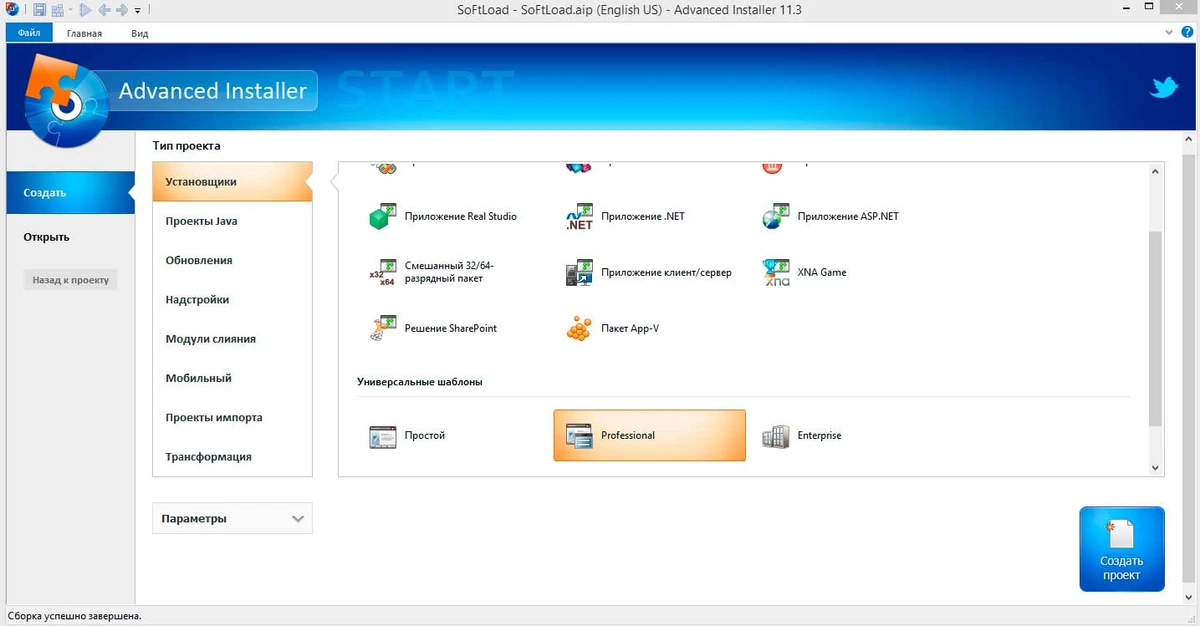Open the Customize Quick Access Toolbar dropdown
The image size is (1200, 626).
click(x=137, y=11)
